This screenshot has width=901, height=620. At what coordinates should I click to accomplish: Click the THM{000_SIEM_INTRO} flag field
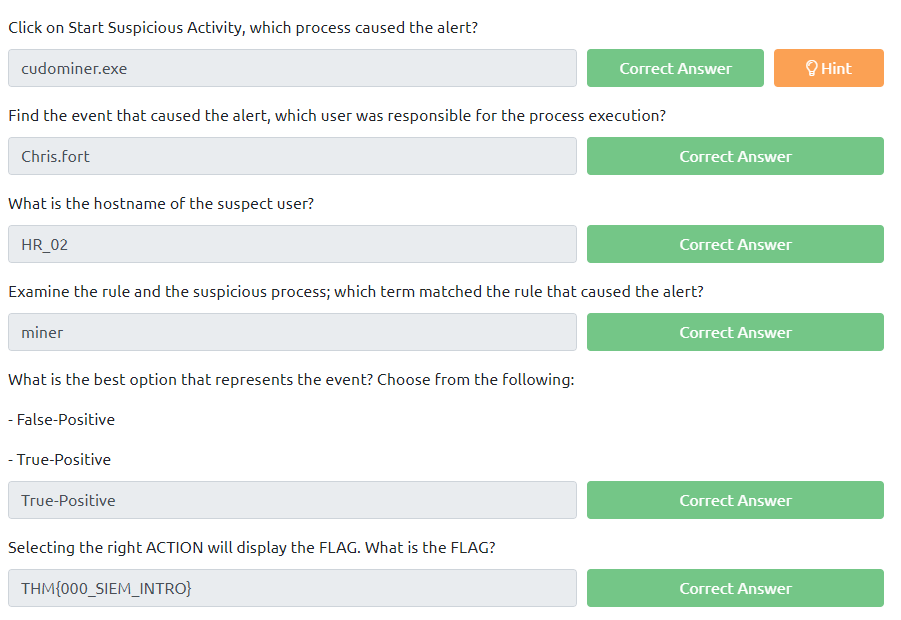(x=292, y=588)
